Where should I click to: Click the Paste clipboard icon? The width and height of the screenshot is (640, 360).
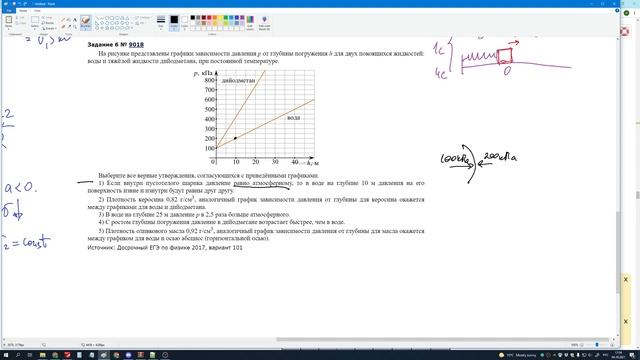click(9, 20)
